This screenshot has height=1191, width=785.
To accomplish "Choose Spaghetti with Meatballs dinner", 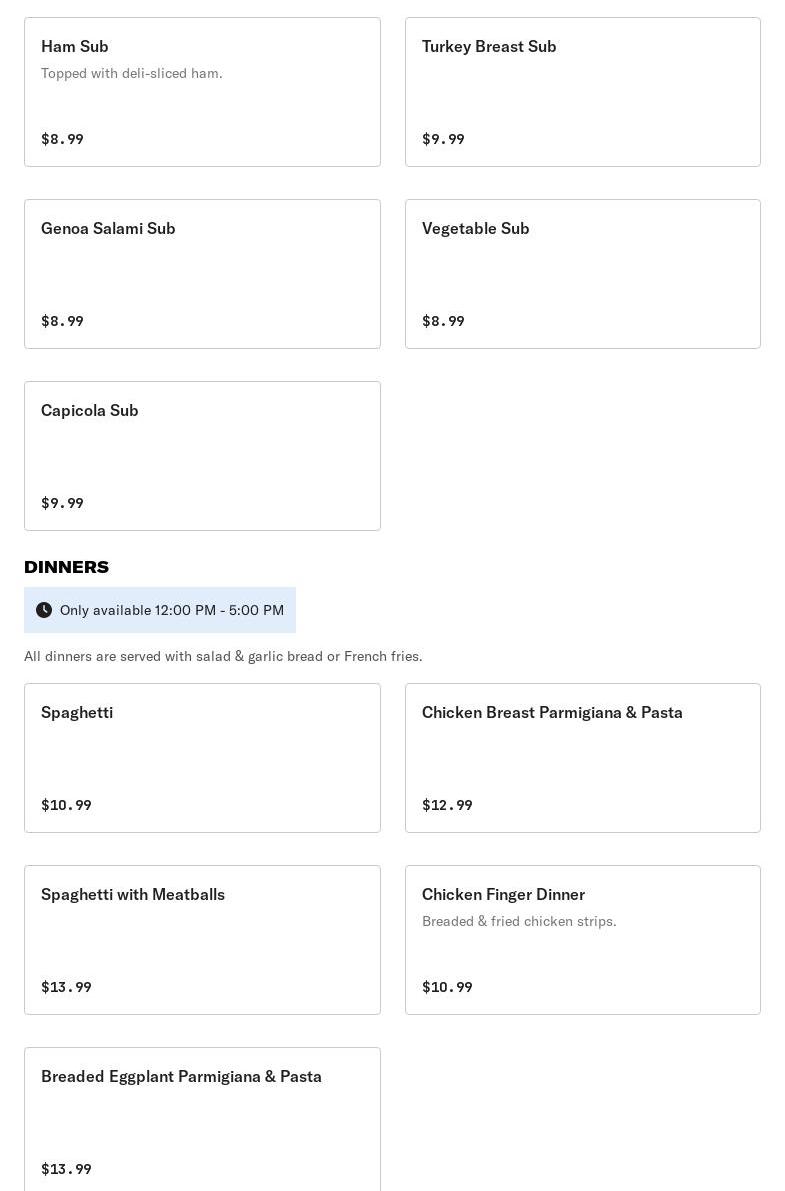I will 202,940.
